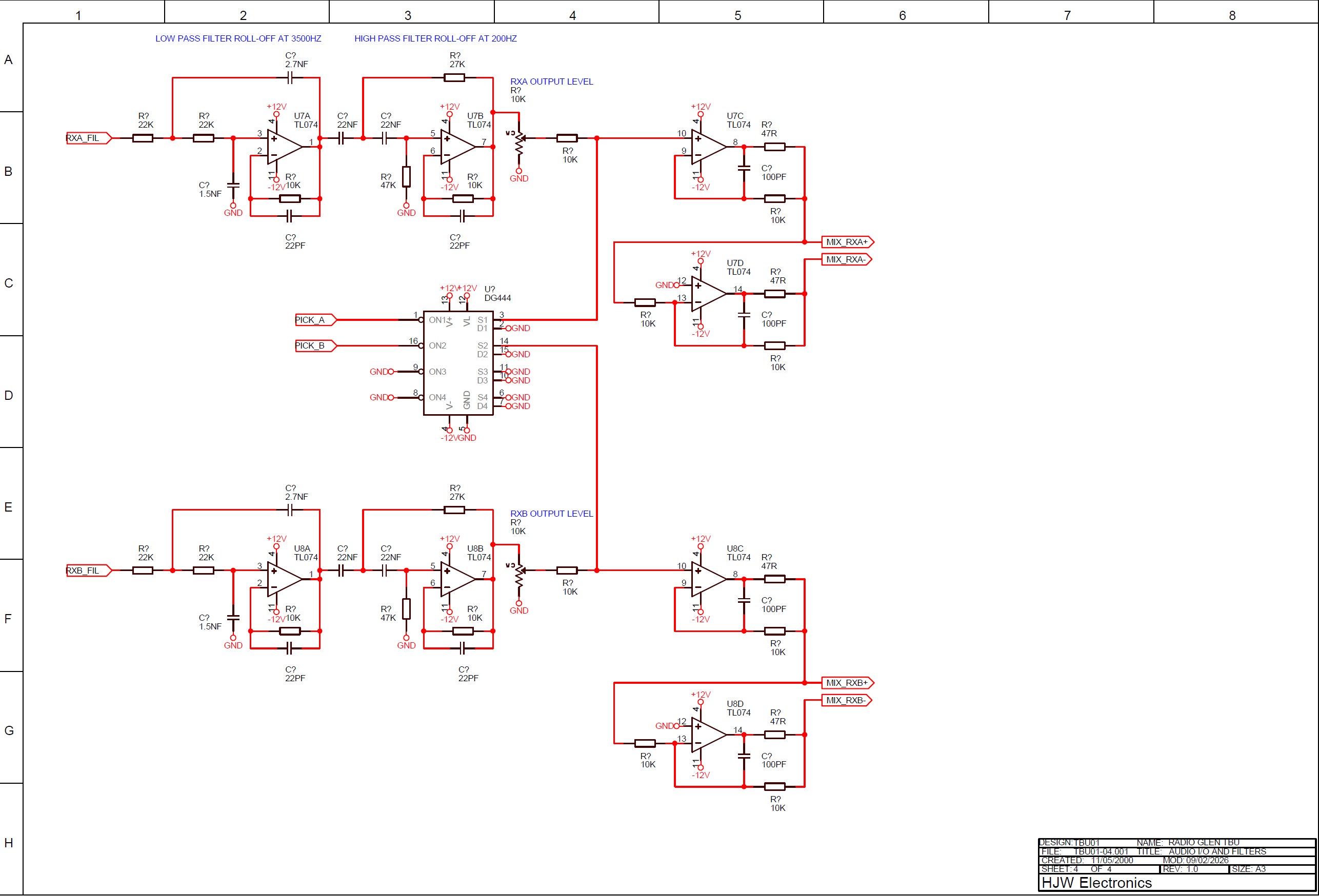The width and height of the screenshot is (1319, 896).
Task: Click the HIGH PASS FILTER ROLL-OFF annotation
Action: coord(435,38)
